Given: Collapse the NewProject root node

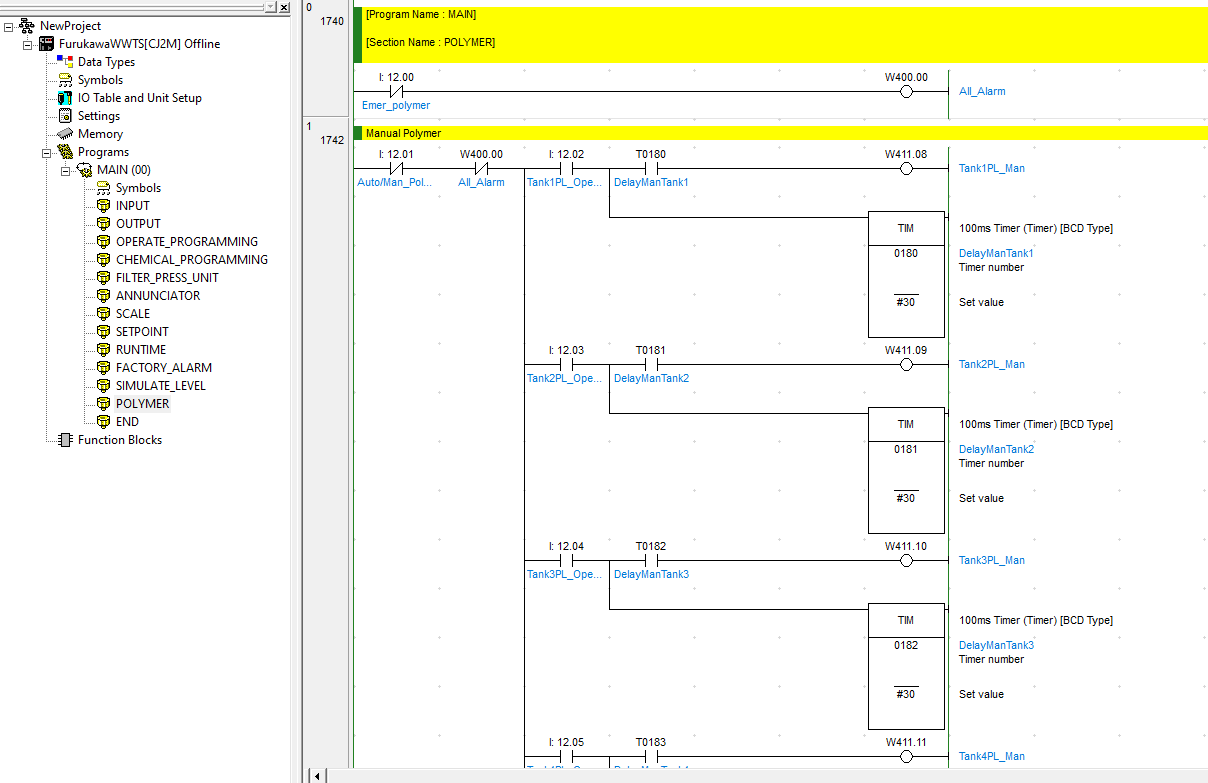Looking at the screenshot, I should tap(8, 26).
